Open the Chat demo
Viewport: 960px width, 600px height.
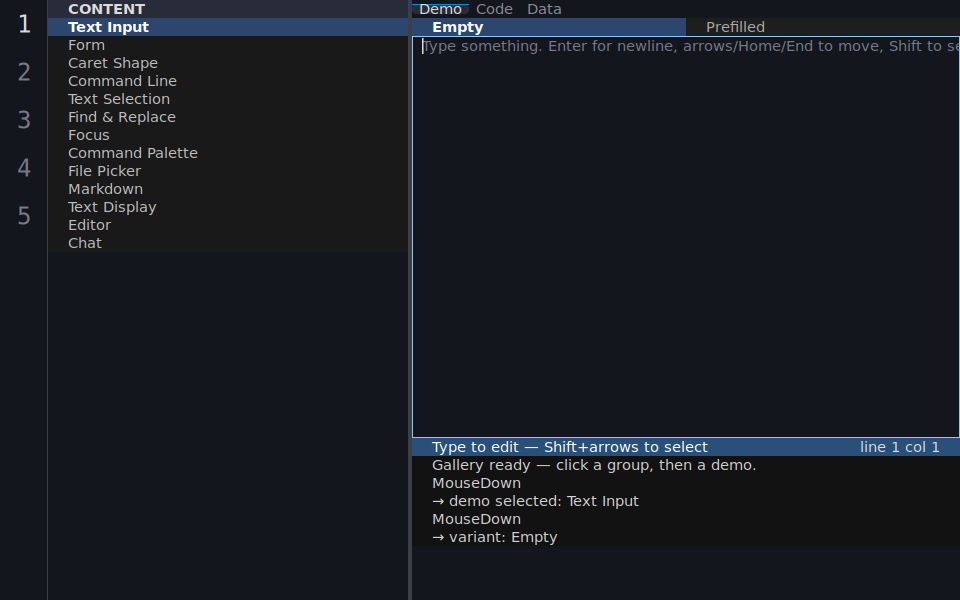coord(228,243)
